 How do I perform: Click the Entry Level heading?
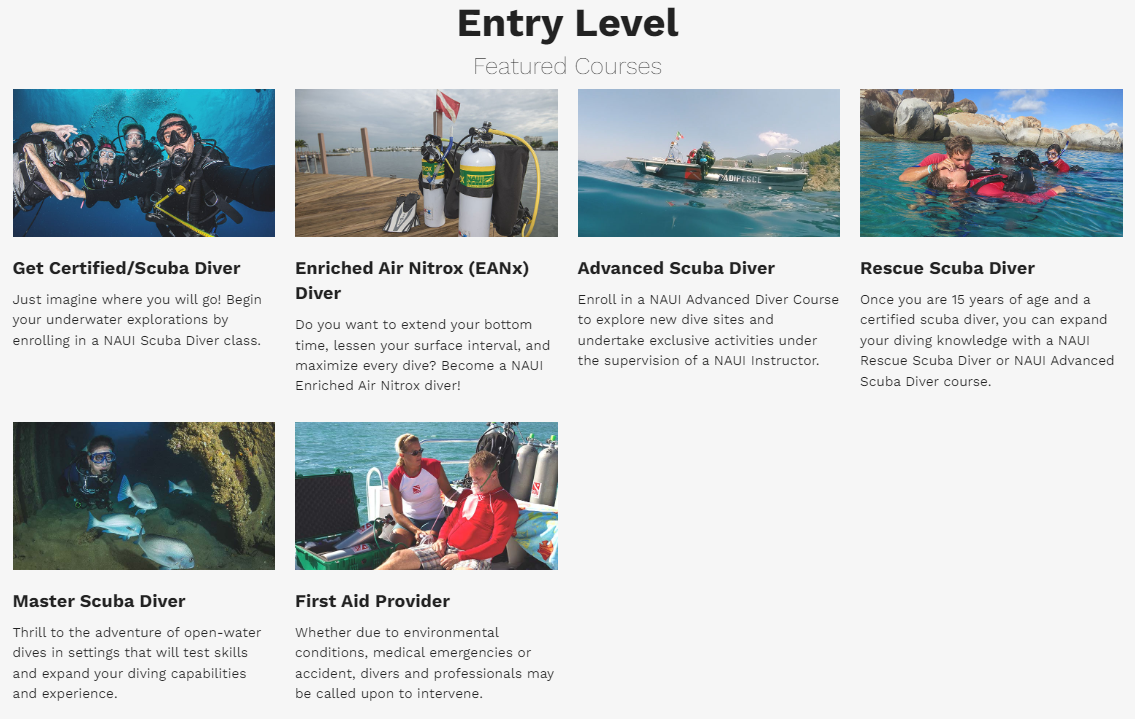click(x=568, y=23)
